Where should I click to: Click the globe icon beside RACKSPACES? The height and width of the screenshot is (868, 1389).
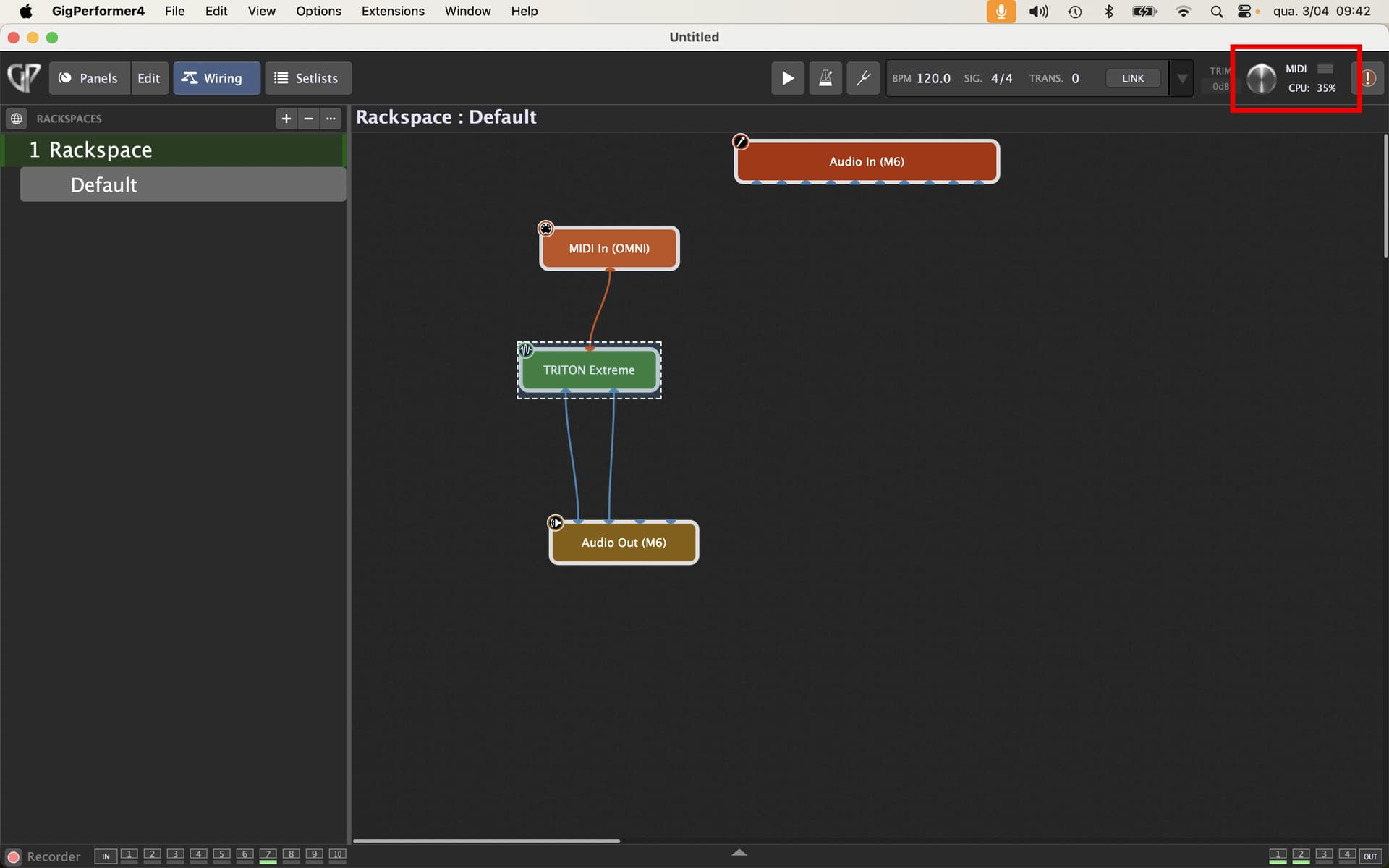(17, 118)
